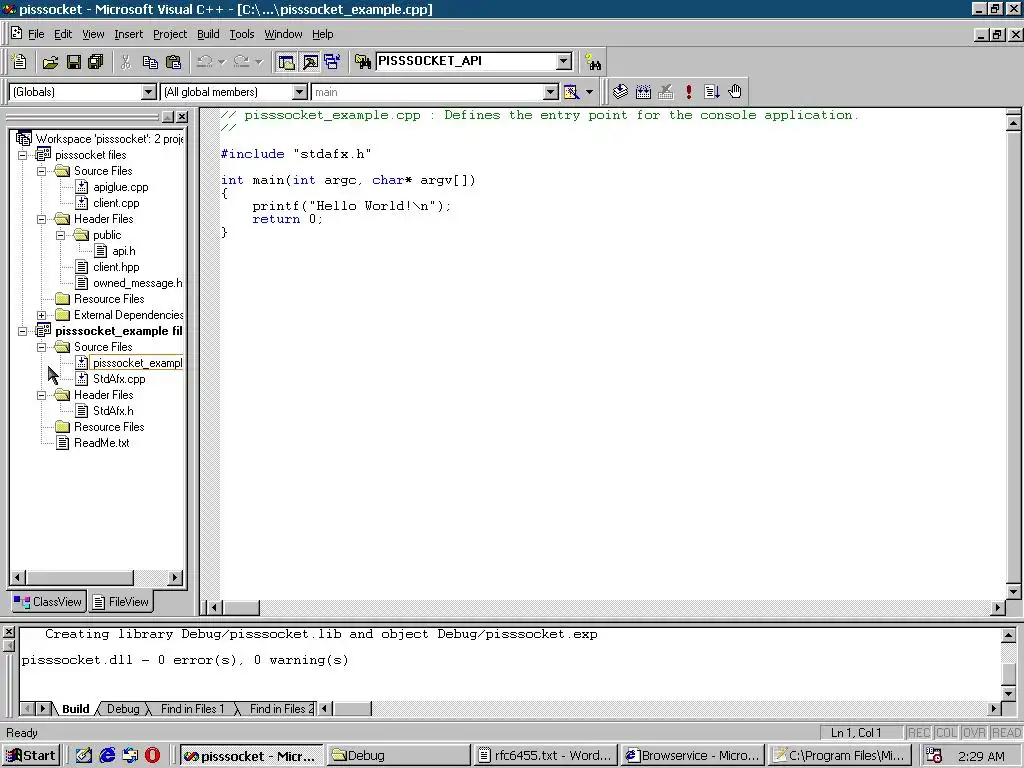This screenshot has width=1024, height=768.
Task: Click the Redo arrow icon
Action: pyautogui.click(x=242, y=62)
